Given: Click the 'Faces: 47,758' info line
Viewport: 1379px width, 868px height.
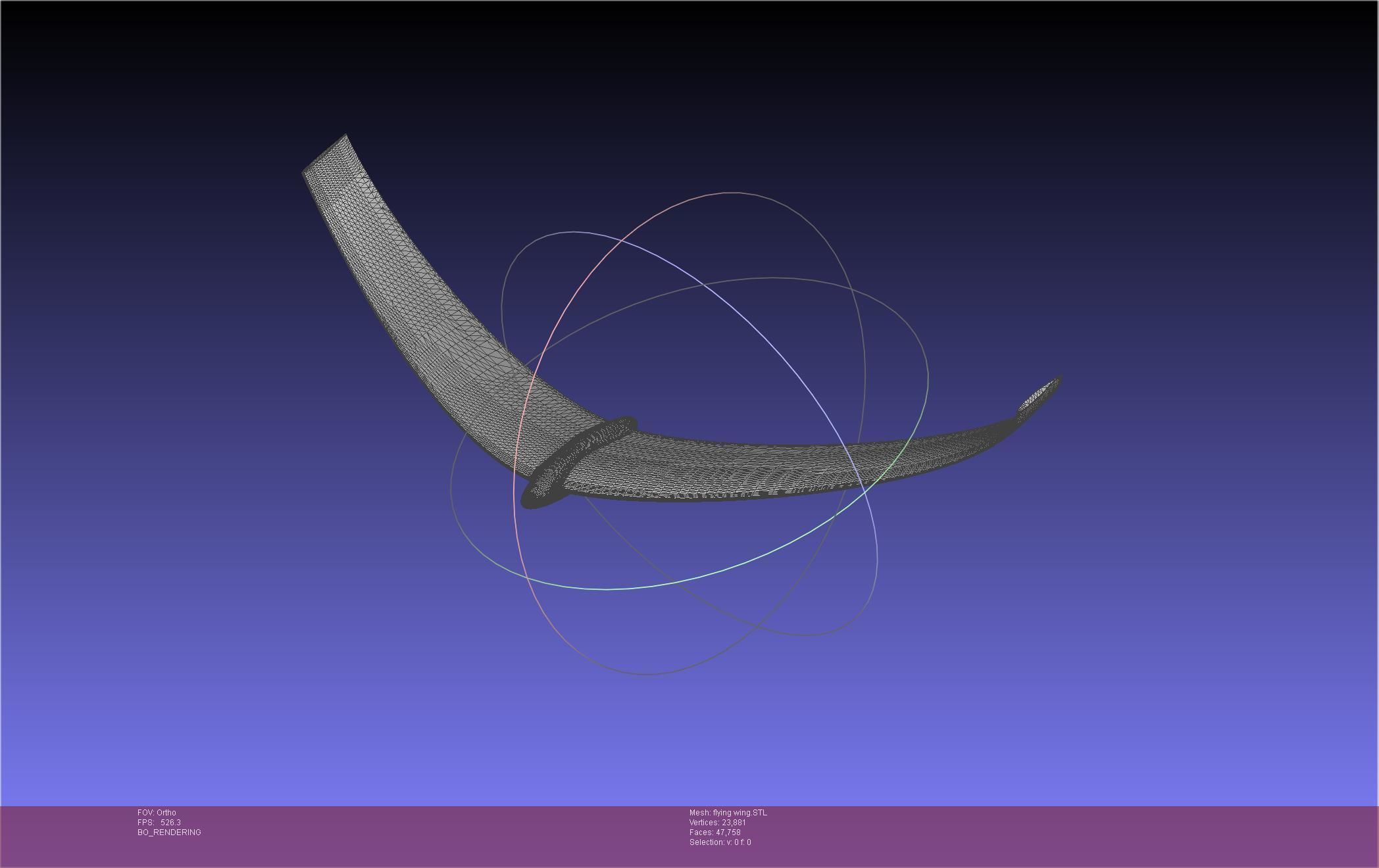Looking at the screenshot, I should coord(715,832).
